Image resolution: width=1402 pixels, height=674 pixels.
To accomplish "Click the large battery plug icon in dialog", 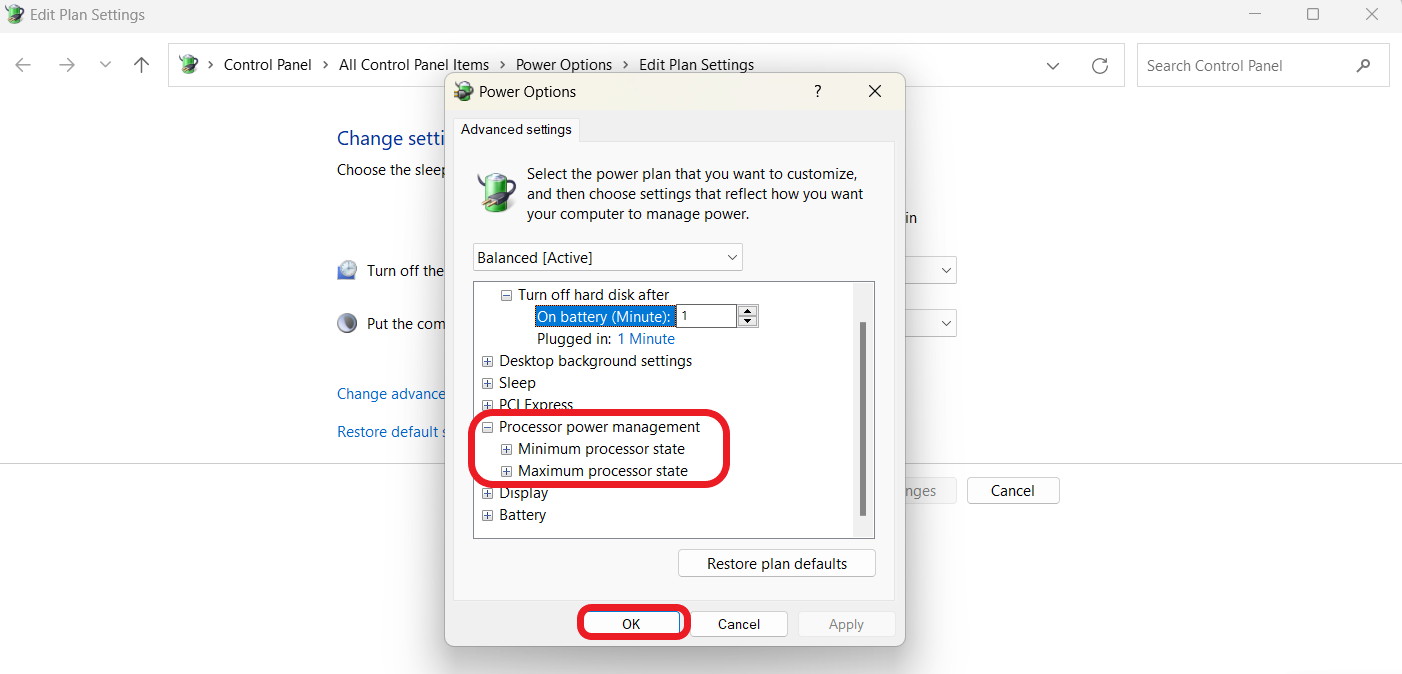I will click(x=496, y=191).
